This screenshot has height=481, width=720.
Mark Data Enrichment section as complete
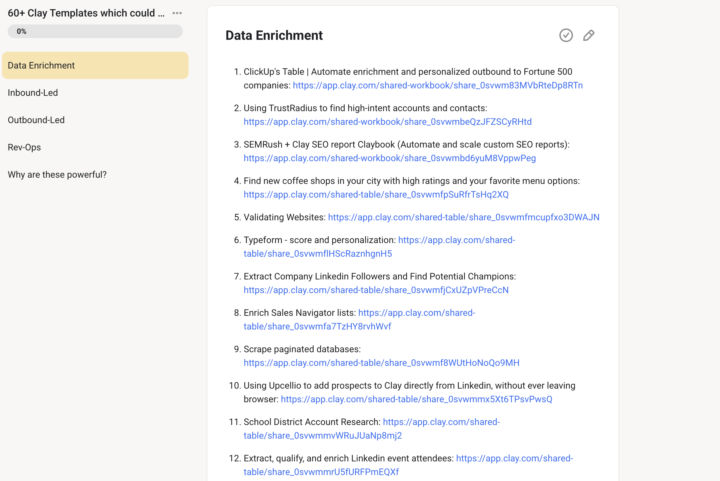[566, 35]
